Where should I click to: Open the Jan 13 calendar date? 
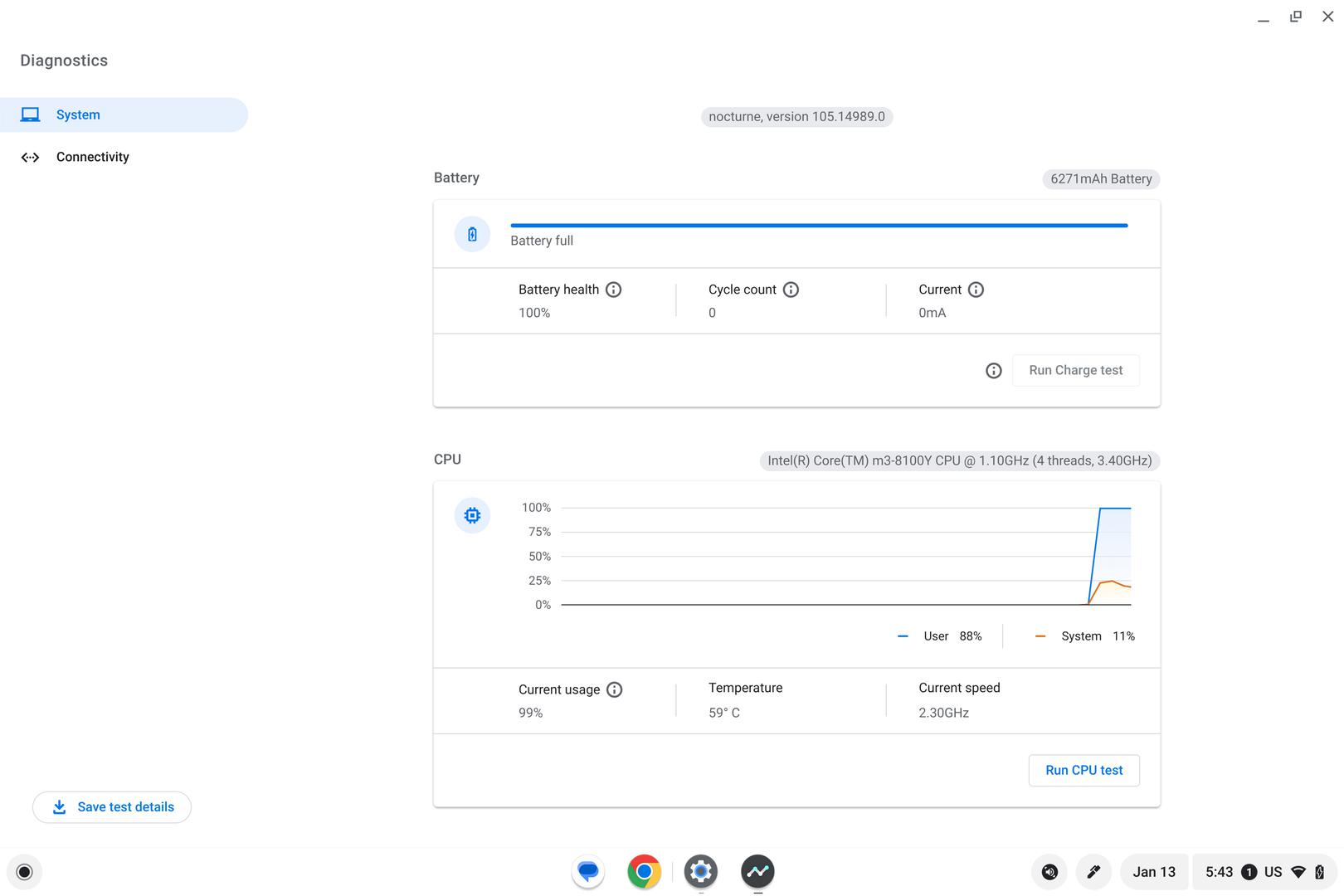click(x=1153, y=872)
